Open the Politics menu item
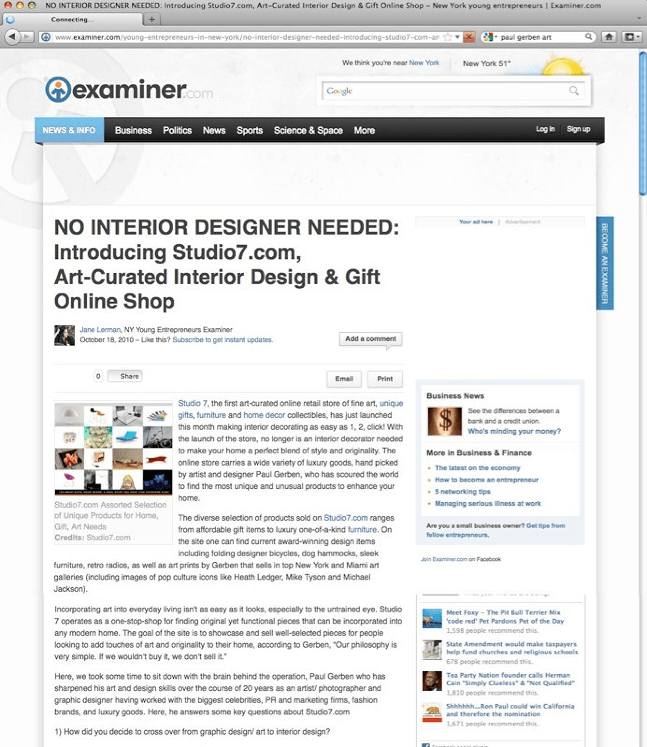Screen dimensions: 647x747 pyautogui.click(x=177, y=131)
